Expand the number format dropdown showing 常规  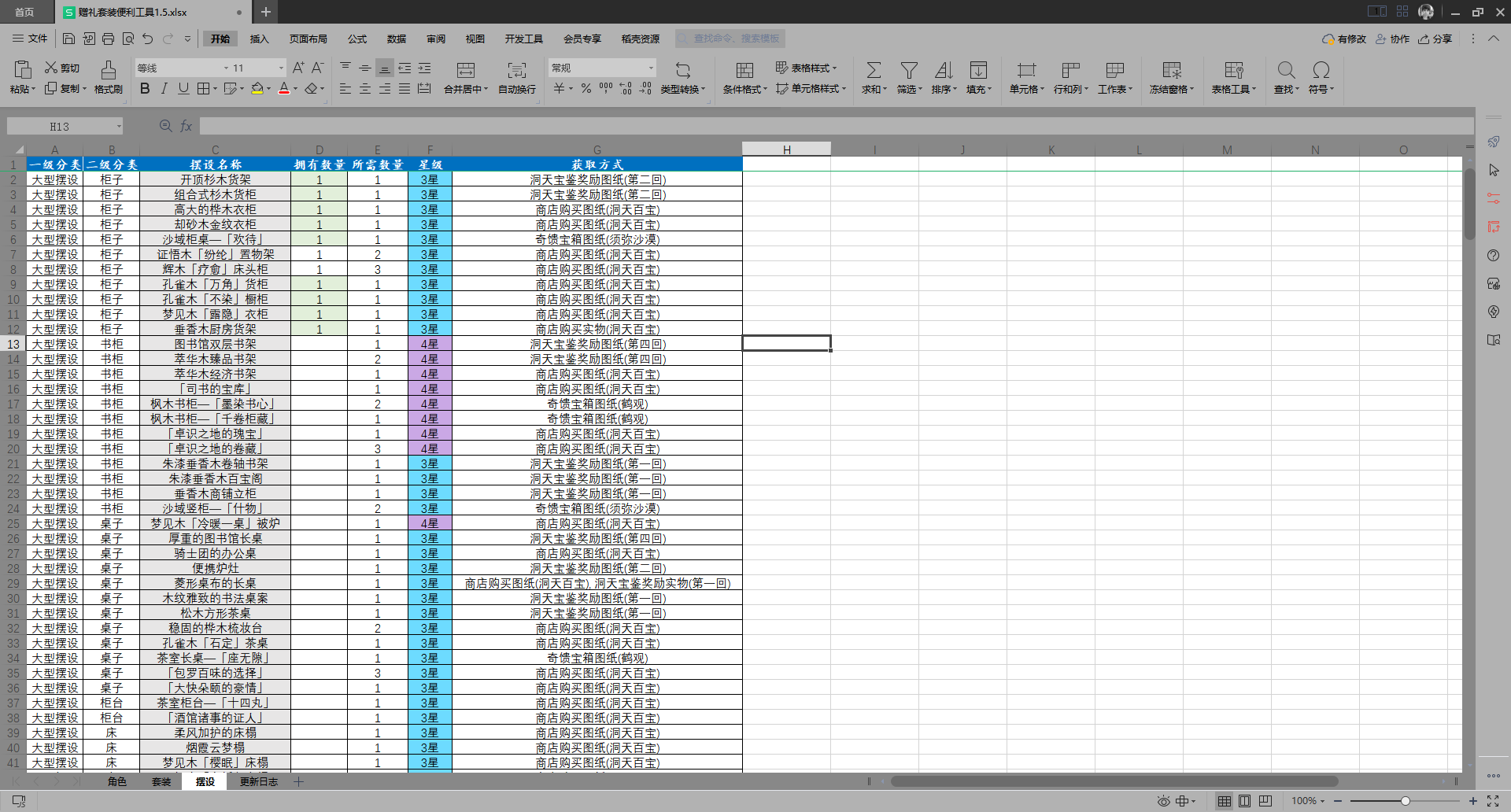pos(651,68)
